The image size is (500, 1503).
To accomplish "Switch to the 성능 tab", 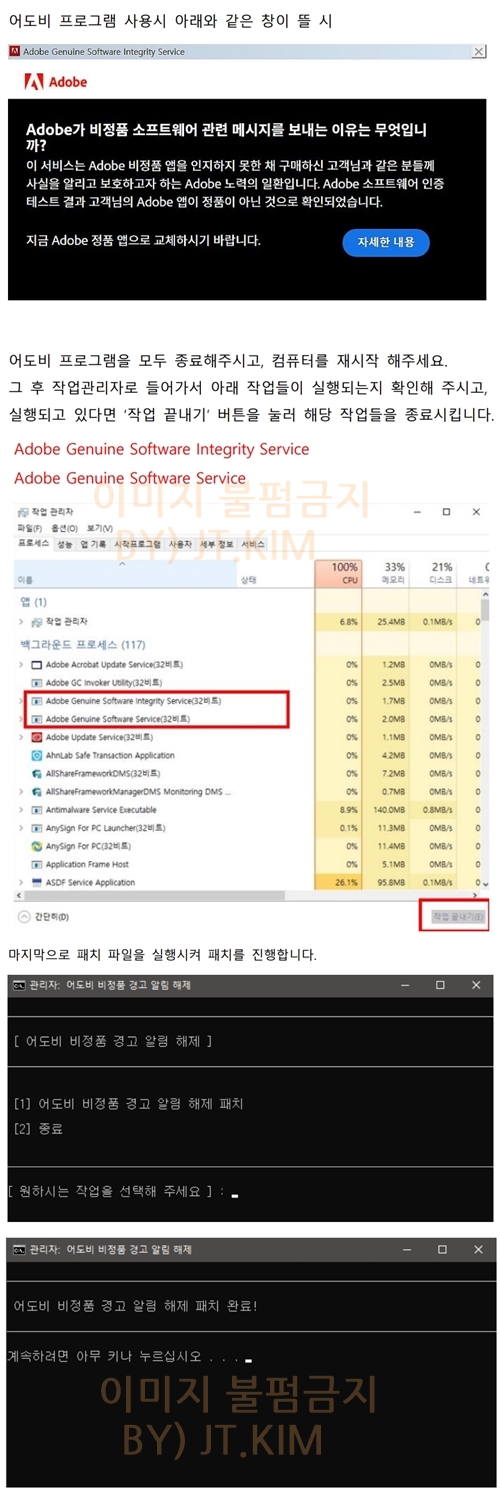I will pos(65,544).
